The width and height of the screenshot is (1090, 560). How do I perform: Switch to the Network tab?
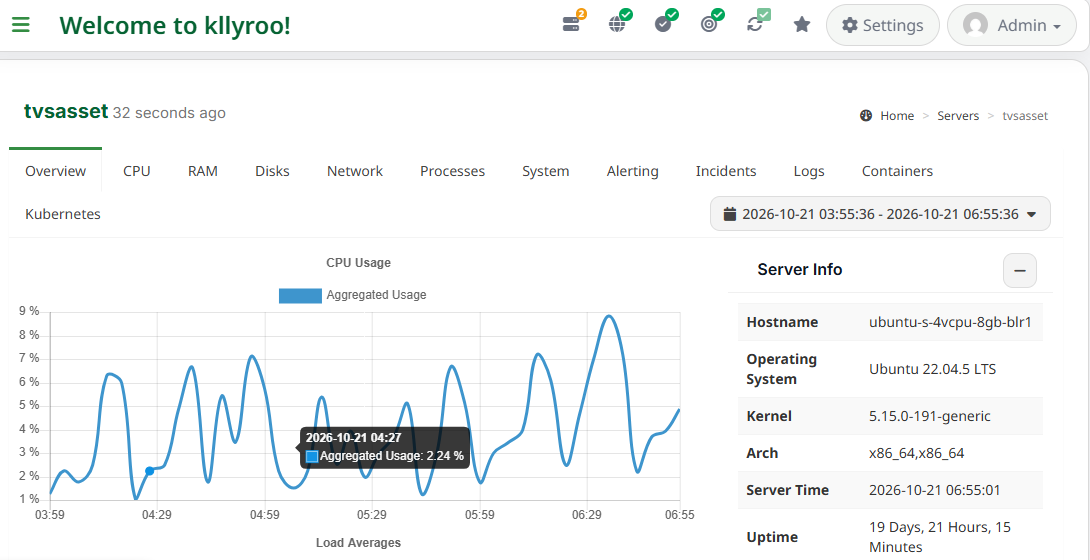355,171
